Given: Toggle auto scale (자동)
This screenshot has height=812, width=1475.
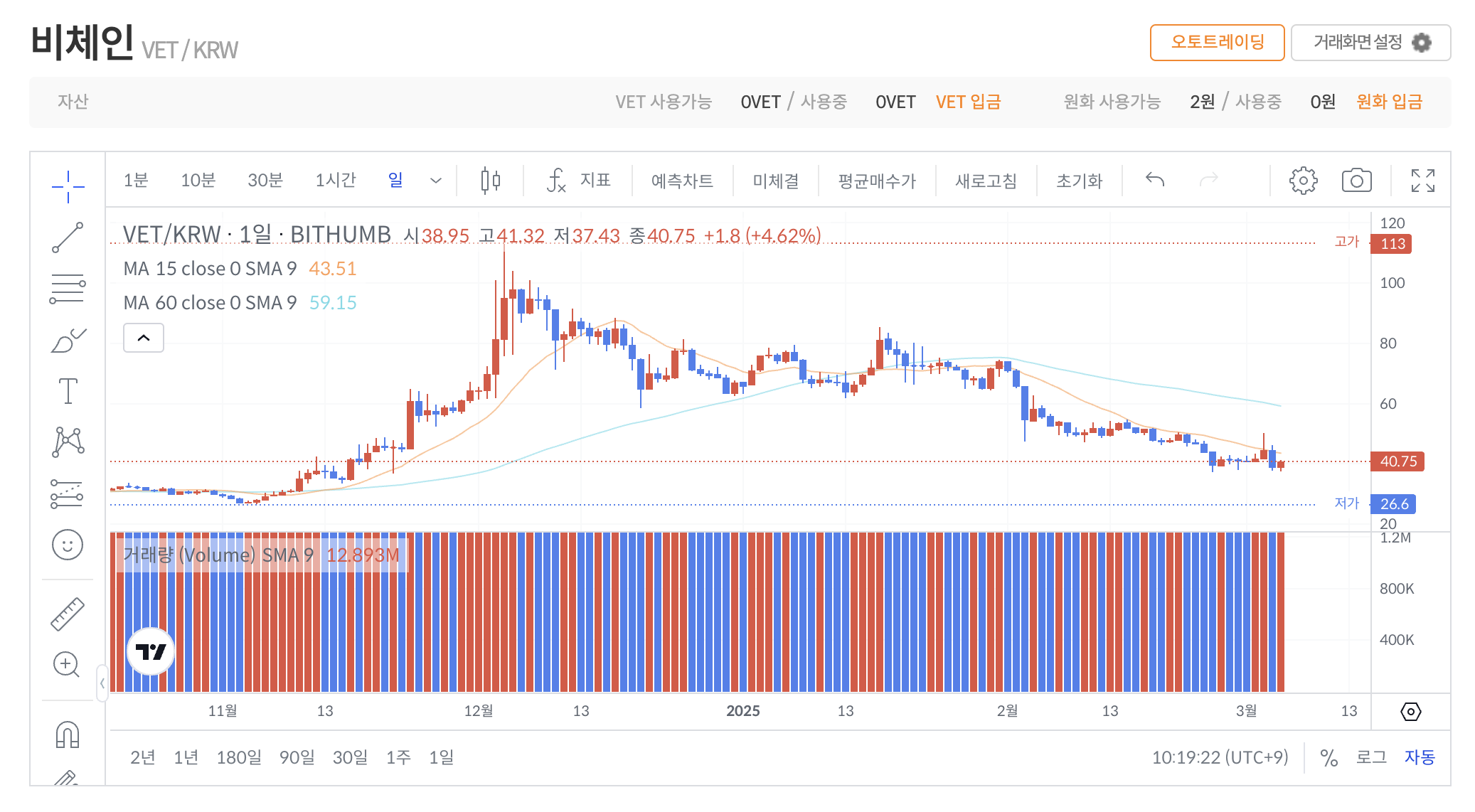Looking at the screenshot, I should tap(1420, 757).
